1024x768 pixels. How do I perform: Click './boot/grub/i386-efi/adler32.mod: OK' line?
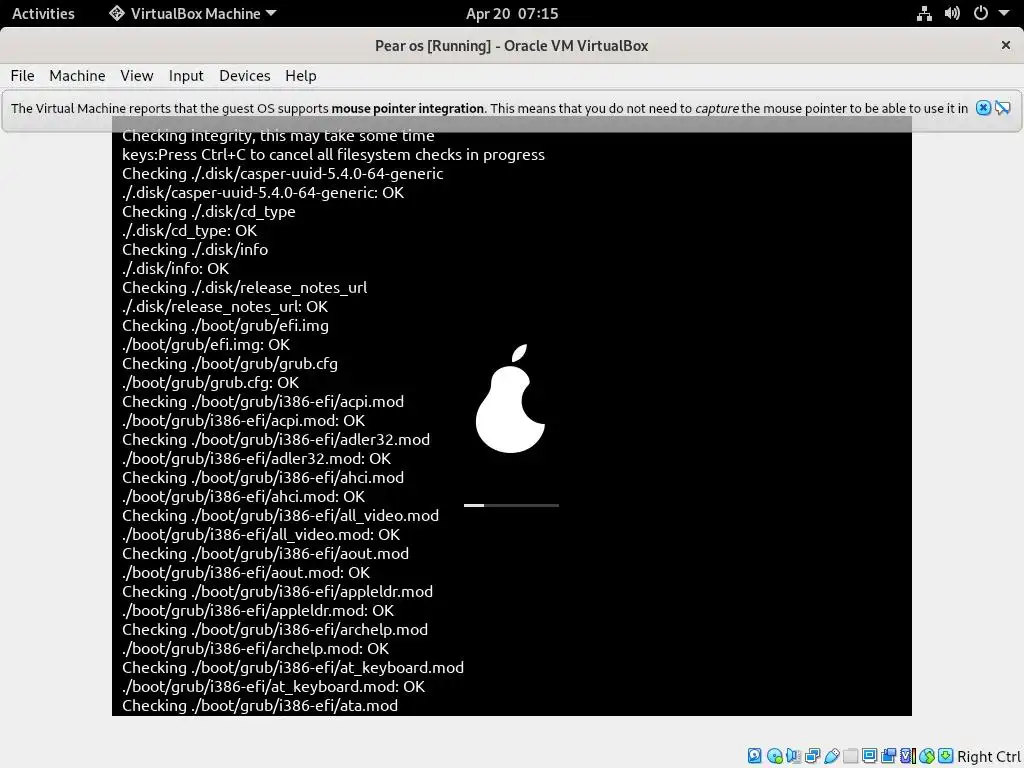point(256,458)
